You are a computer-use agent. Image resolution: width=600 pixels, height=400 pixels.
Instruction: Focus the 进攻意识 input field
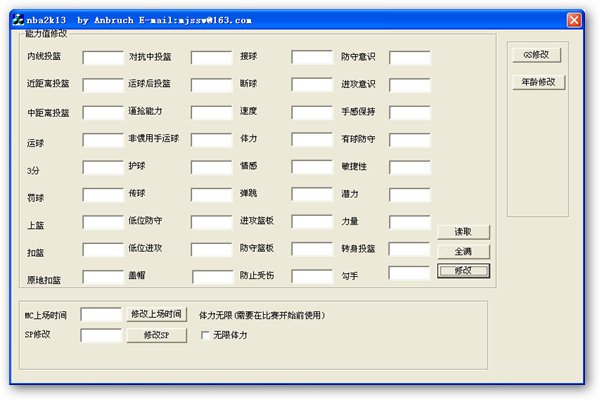point(410,85)
